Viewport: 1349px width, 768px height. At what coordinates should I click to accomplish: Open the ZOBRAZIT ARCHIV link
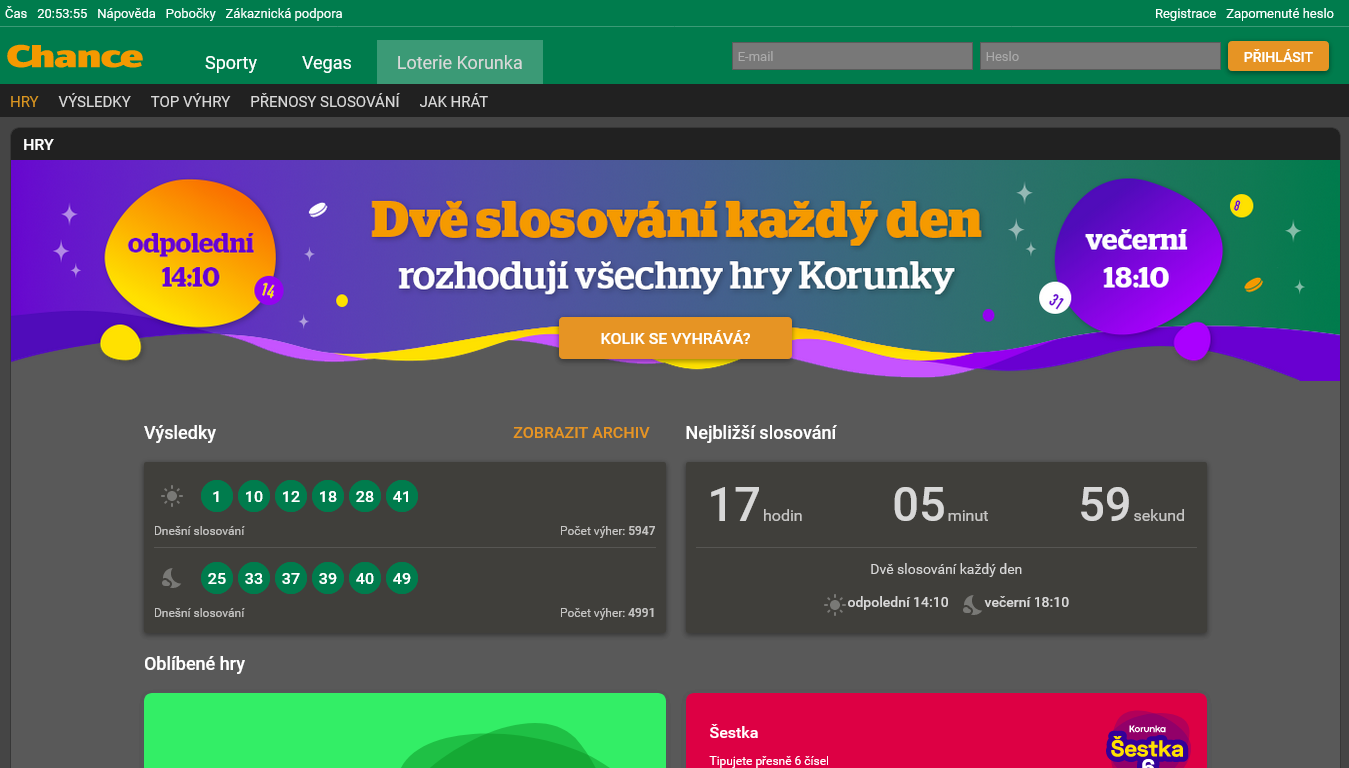pos(581,433)
